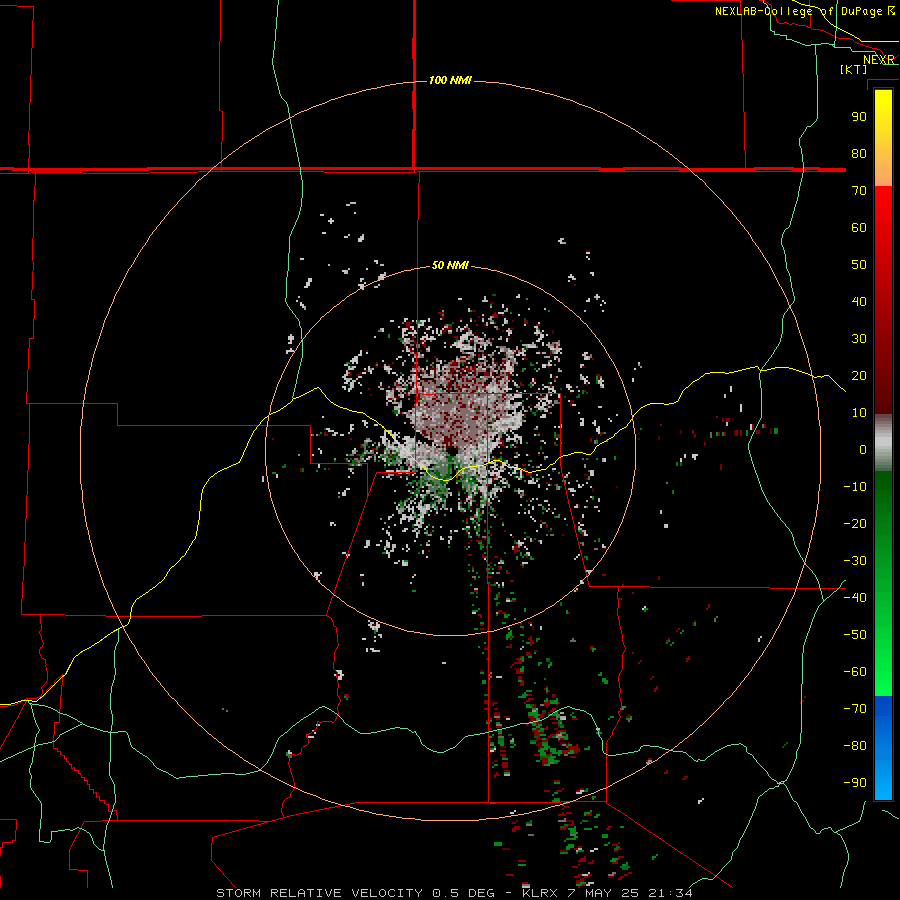Click the -40 value on velocity scale
Image resolution: width=900 pixels, height=900 pixels.
pos(855,598)
